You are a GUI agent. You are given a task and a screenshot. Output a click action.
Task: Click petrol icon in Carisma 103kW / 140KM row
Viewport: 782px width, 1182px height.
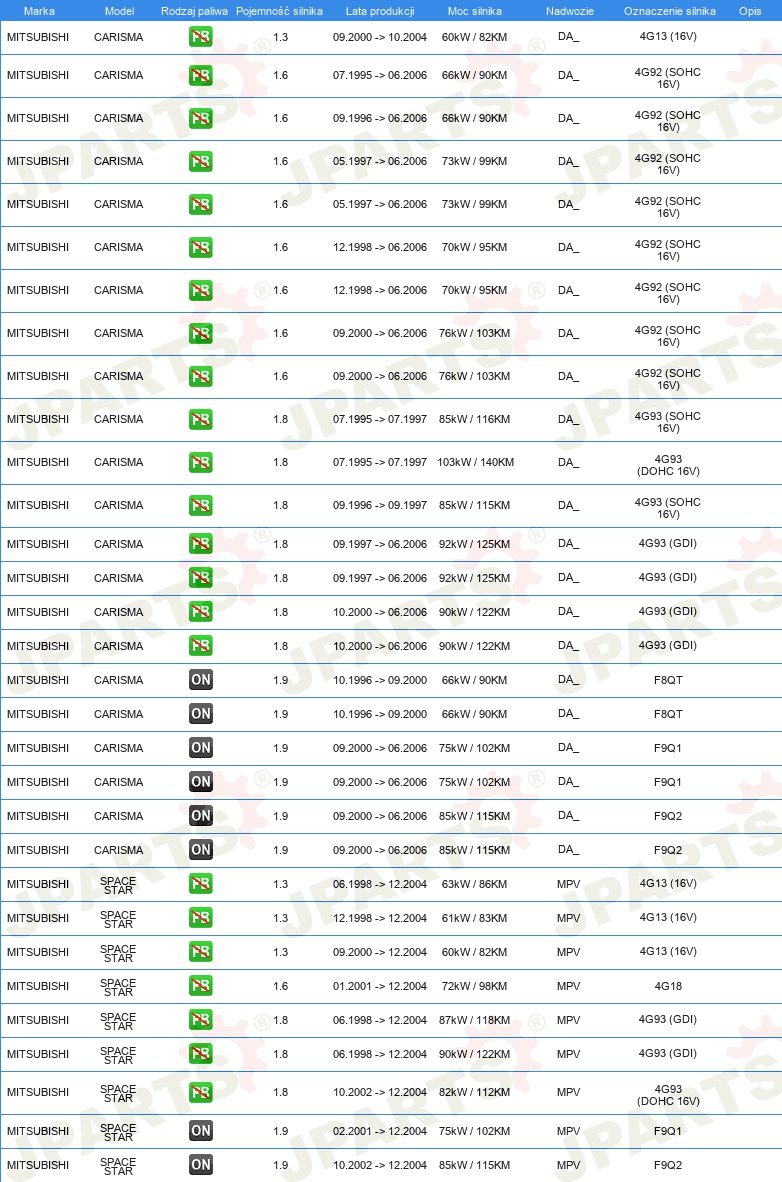coord(201,462)
